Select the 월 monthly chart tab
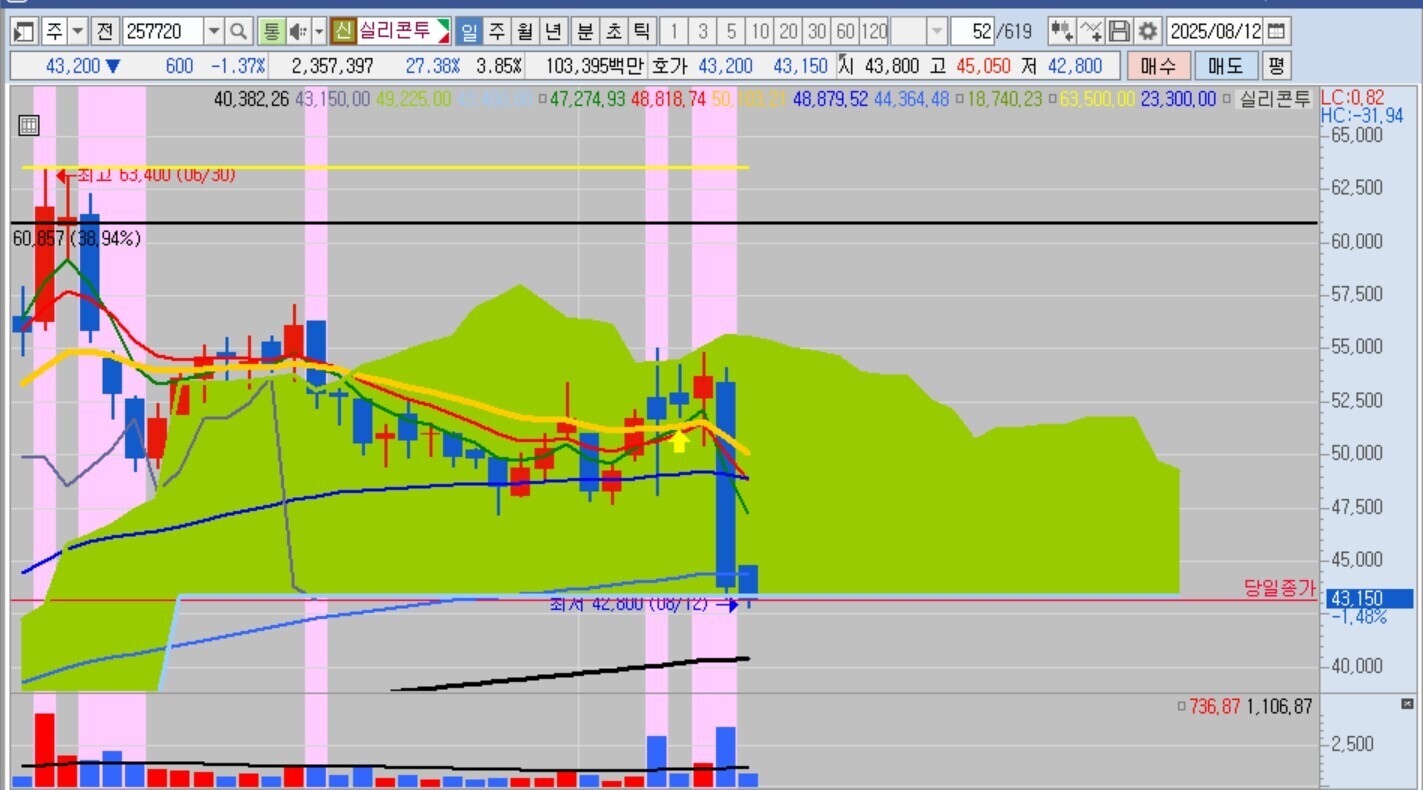 pos(526,31)
